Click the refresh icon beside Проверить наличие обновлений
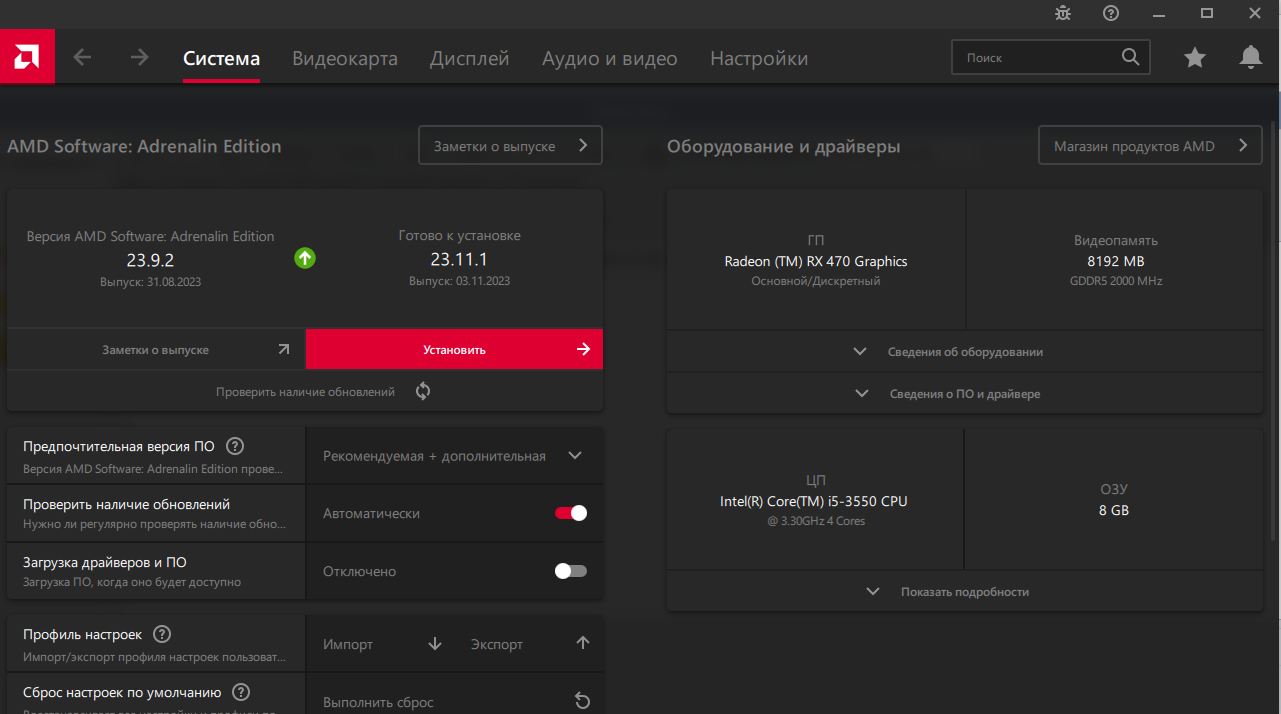The height and width of the screenshot is (714, 1281). point(423,391)
